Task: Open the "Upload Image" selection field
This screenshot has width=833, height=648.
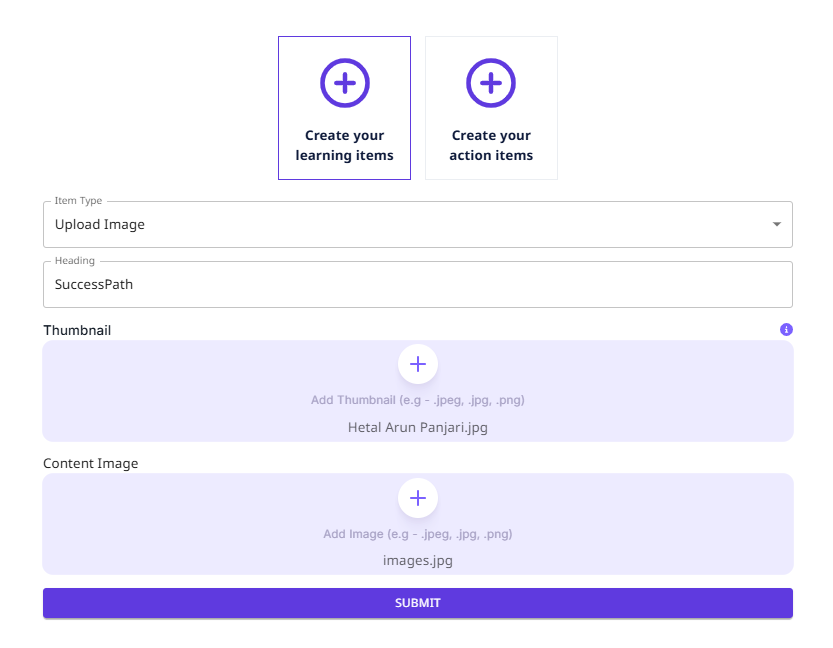Action: (x=400, y=225)
